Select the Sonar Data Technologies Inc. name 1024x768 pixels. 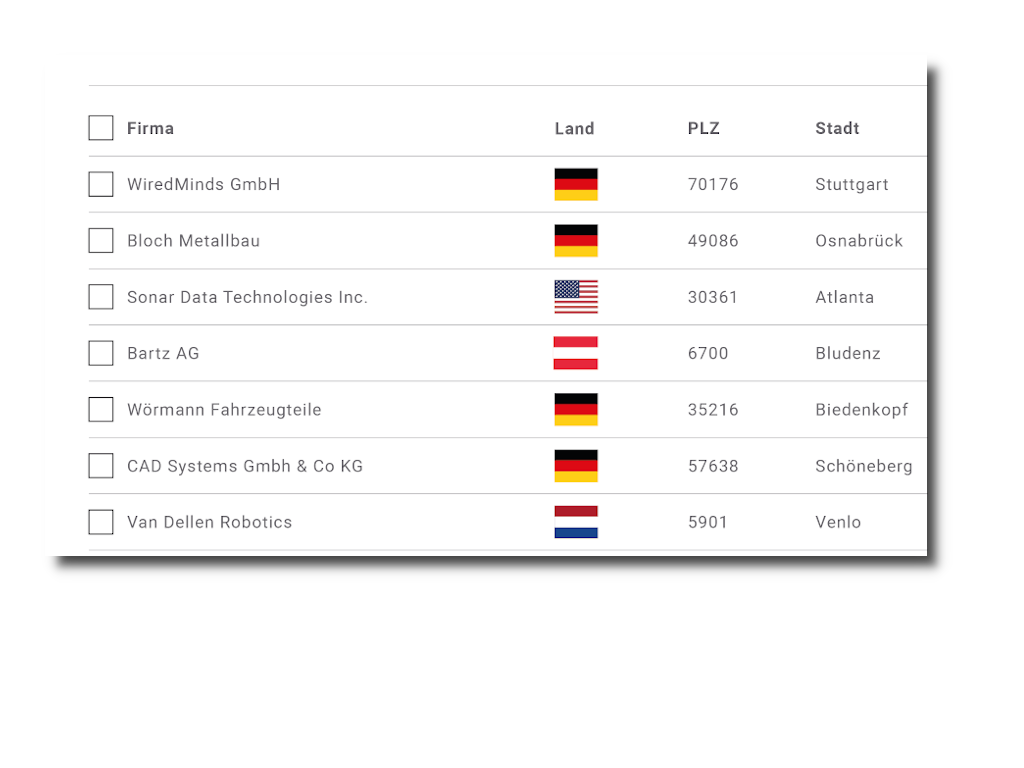click(248, 297)
